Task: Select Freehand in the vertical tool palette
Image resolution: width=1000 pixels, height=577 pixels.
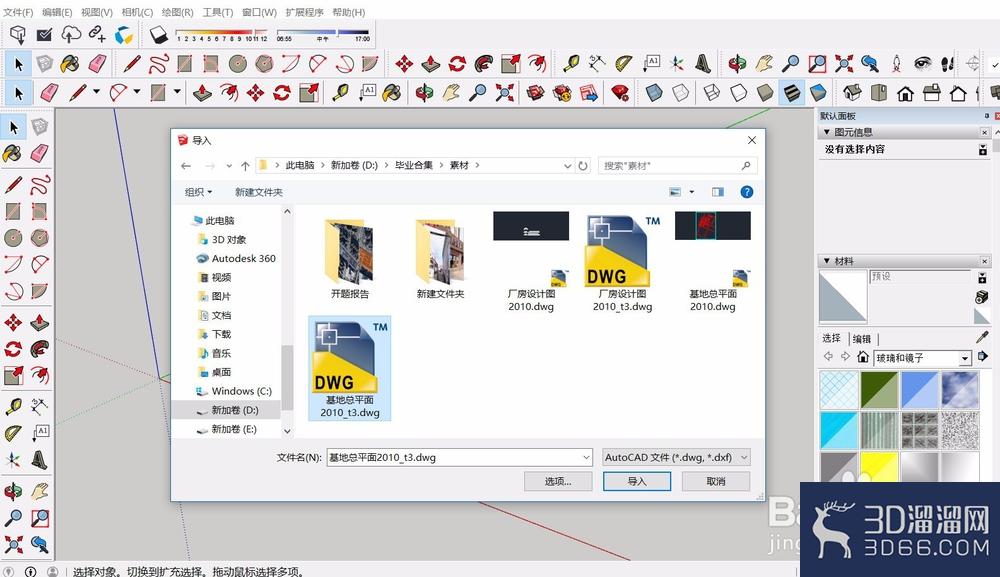Action: pos(40,186)
